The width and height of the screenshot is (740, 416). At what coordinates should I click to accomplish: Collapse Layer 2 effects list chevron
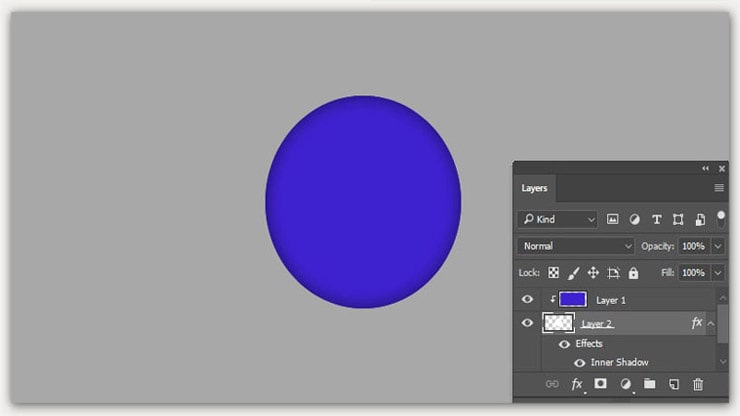point(711,323)
